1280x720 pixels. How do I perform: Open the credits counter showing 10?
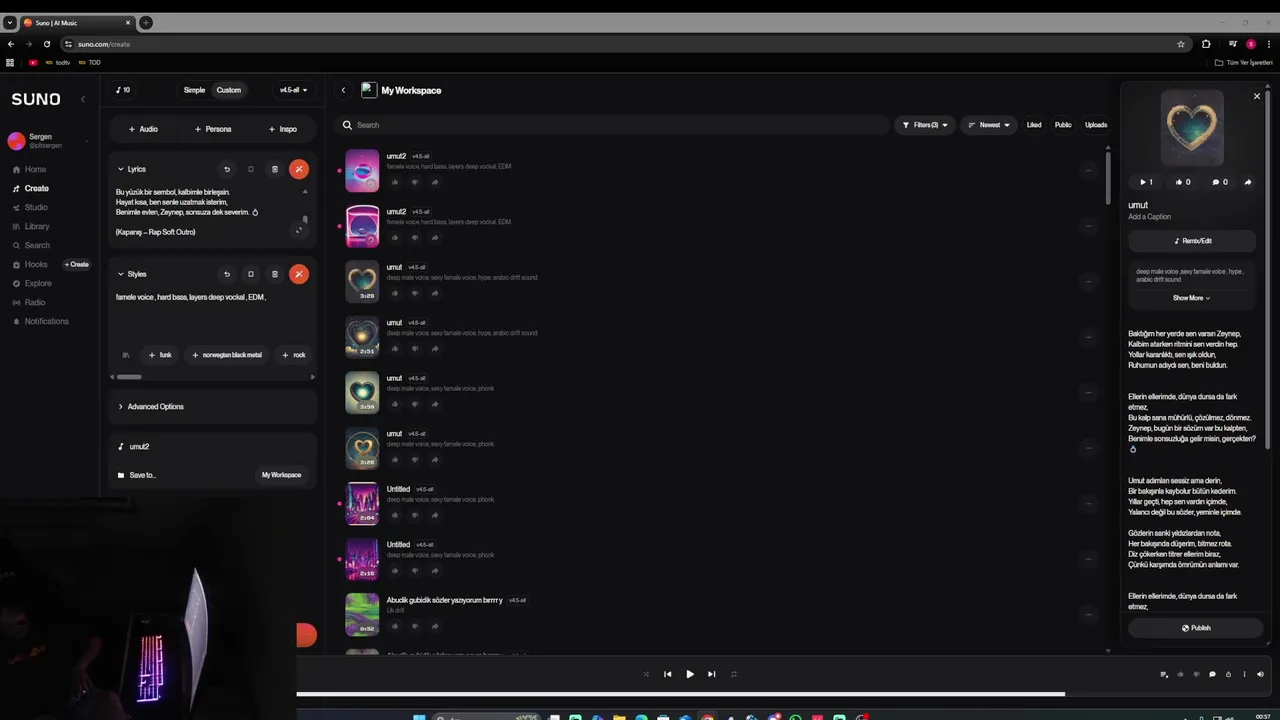[x=123, y=90]
